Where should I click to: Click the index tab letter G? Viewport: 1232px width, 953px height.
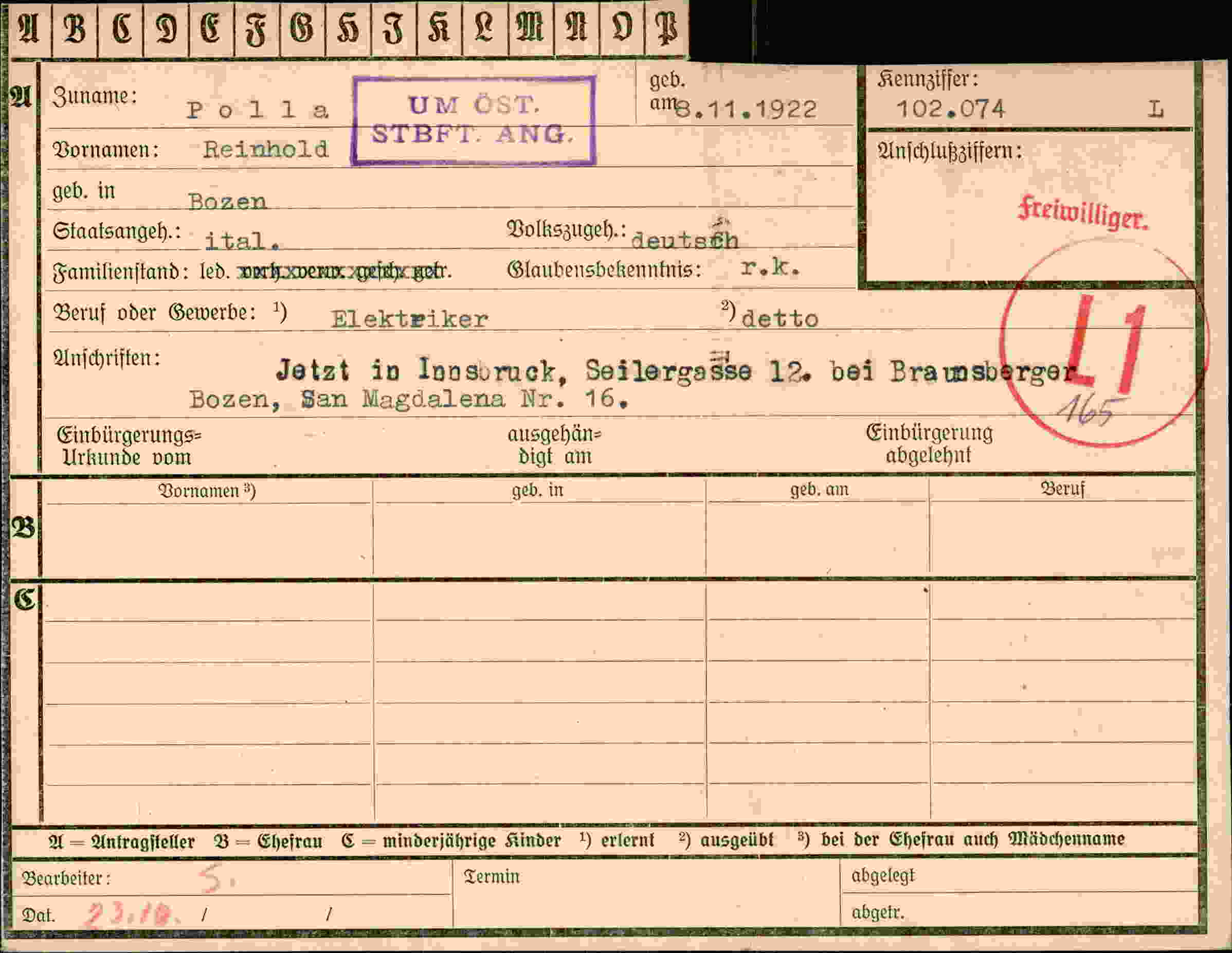click(x=302, y=29)
